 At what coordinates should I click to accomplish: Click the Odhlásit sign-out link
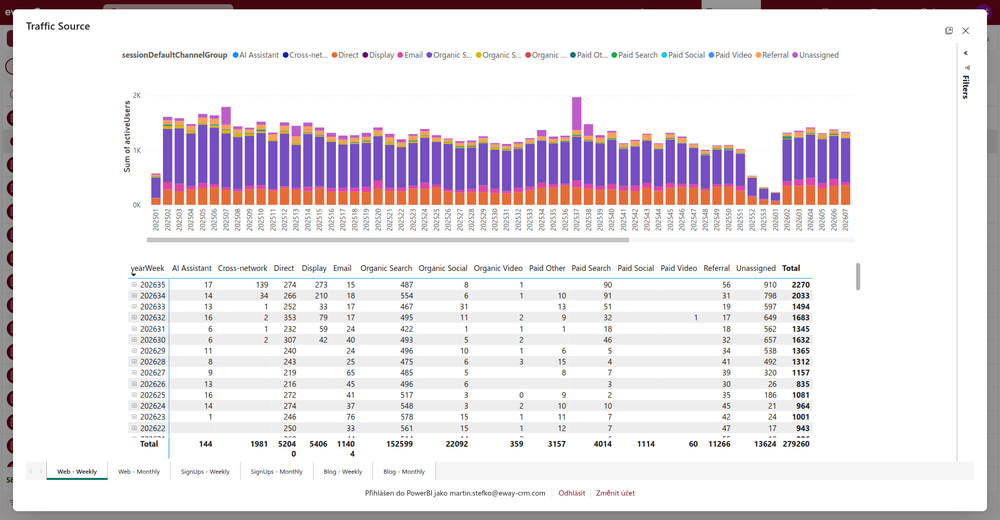click(571, 493)
